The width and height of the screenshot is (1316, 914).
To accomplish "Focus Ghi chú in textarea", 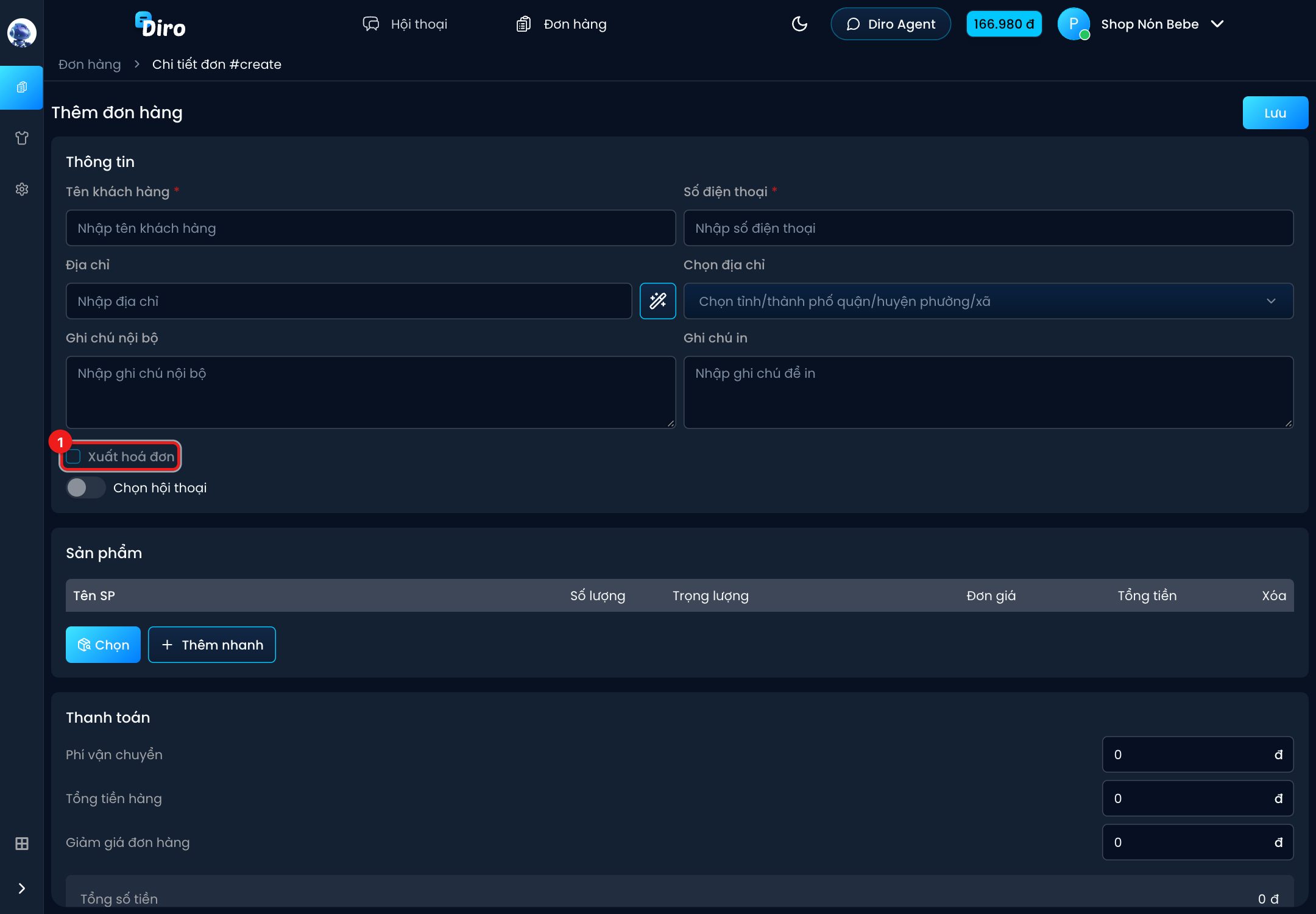I will tap(988, 392).
